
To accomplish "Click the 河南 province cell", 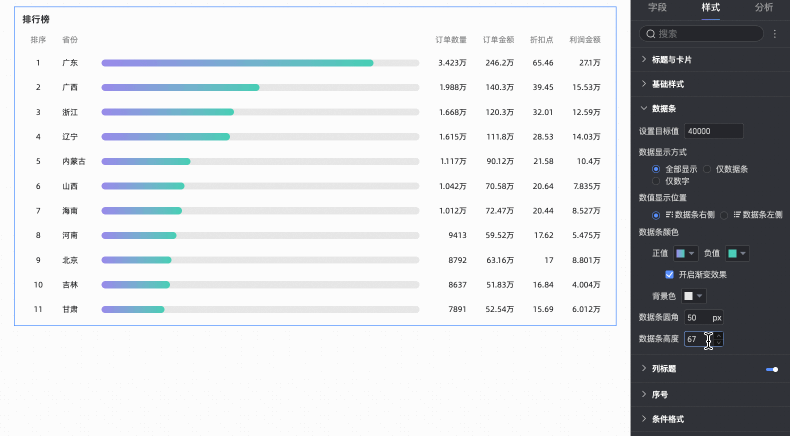I will (x=70, y=235).
